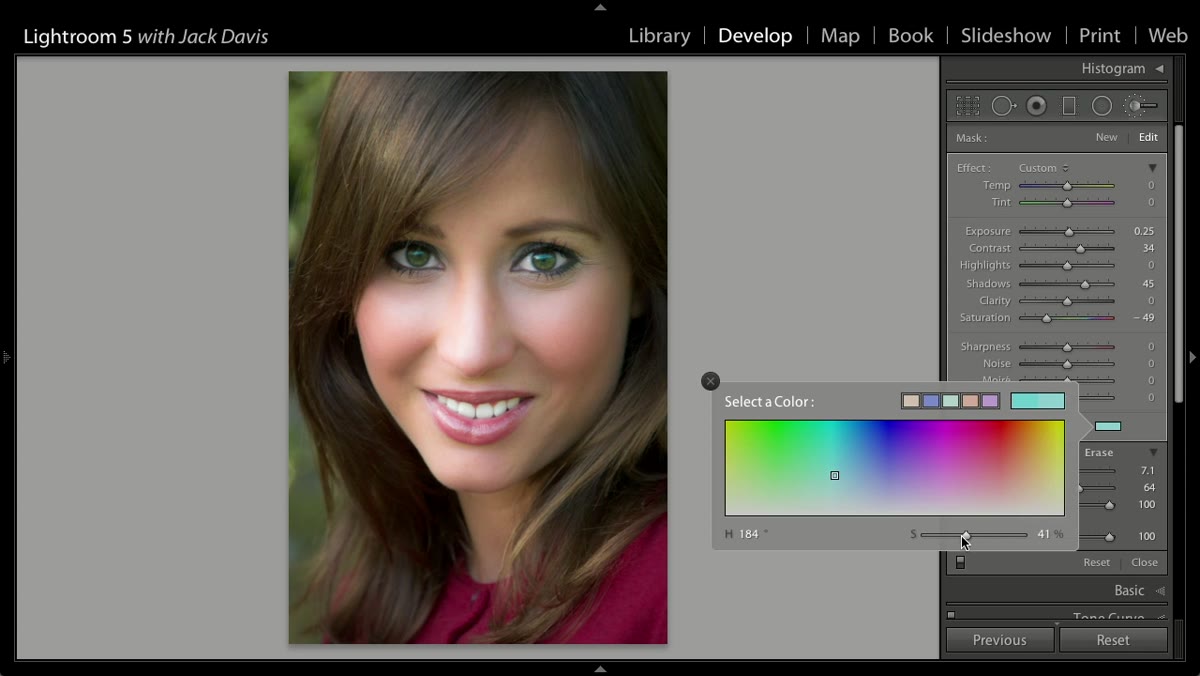Click the portrait photo in preview

pyautogui.click(x=478, y=357)
